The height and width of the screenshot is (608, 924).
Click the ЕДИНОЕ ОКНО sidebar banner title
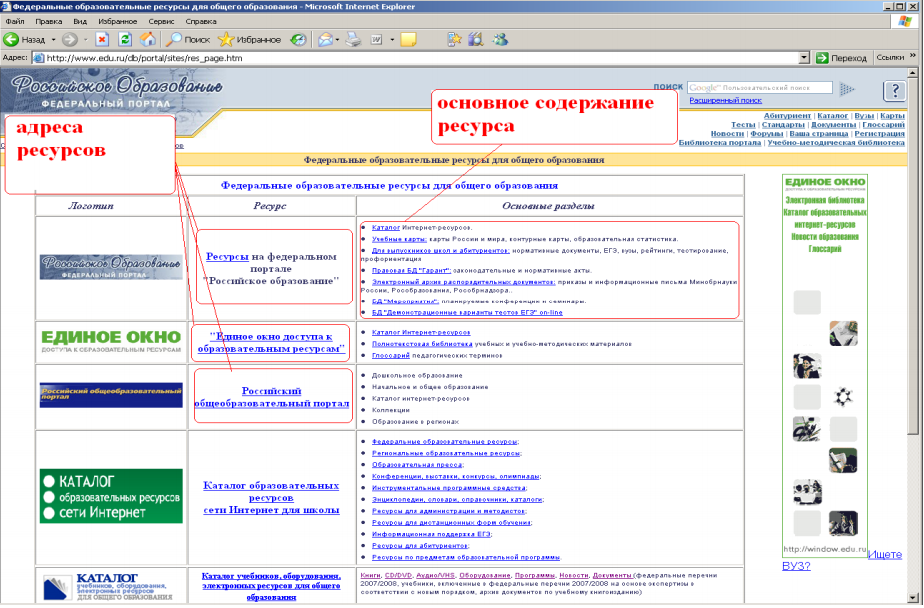click(825, 182)
